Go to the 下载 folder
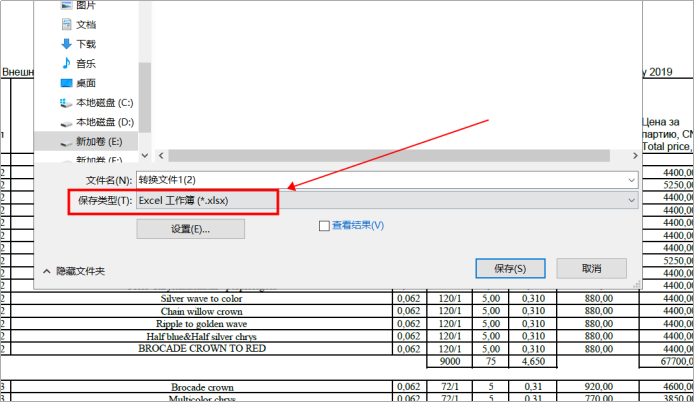This screenshot has width=695, height=403. click(x=86, y=44)
